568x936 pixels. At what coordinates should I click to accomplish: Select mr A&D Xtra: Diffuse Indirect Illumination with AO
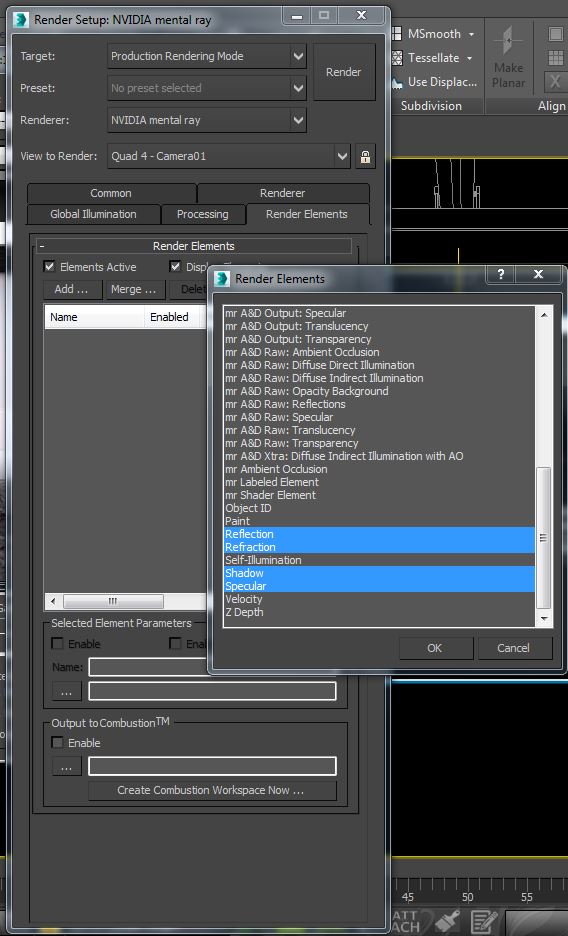[x=379, y=456]
